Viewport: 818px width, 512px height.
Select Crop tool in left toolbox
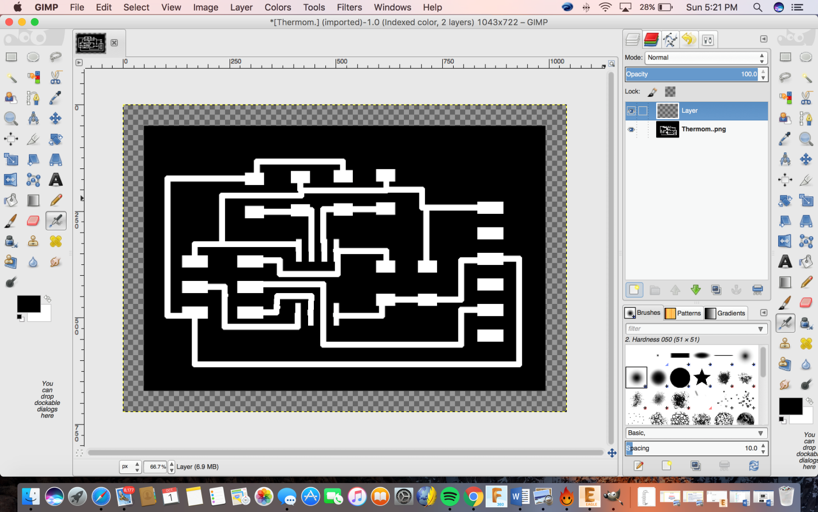[x=33, y=139]
